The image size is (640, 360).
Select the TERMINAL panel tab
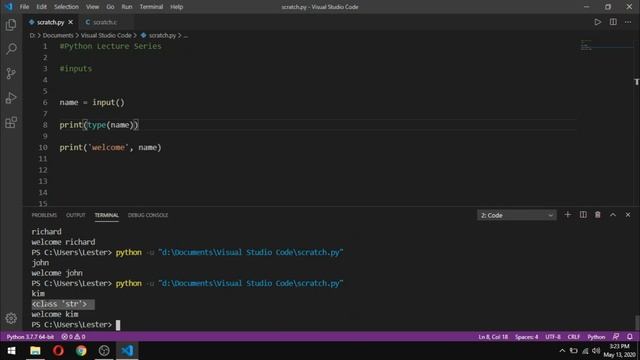(x=107, y=215)
